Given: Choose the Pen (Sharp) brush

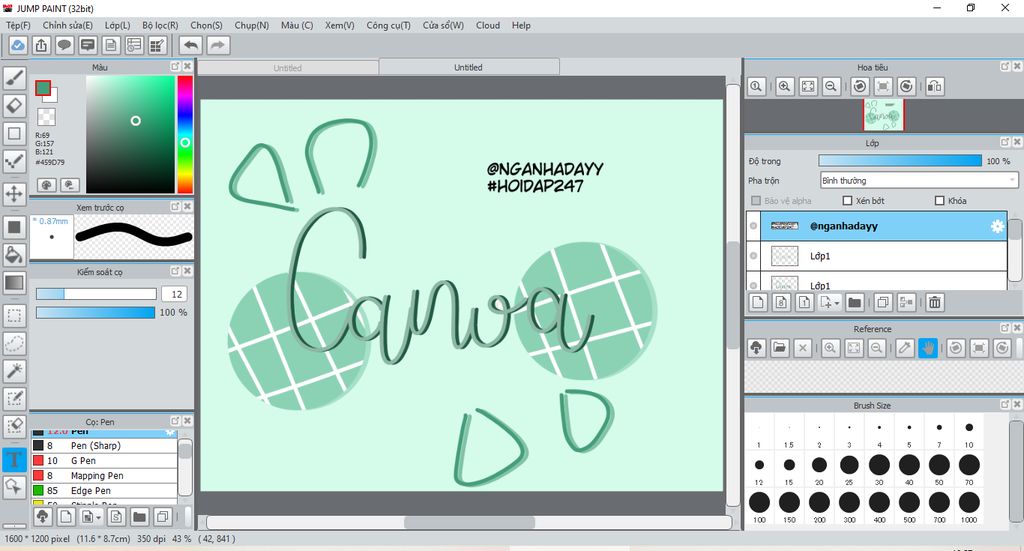Looking at the screenshot, I should [104, 445].
